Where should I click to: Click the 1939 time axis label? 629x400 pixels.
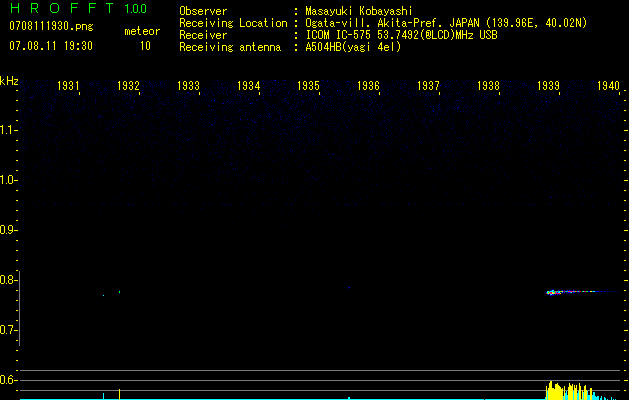548,86
